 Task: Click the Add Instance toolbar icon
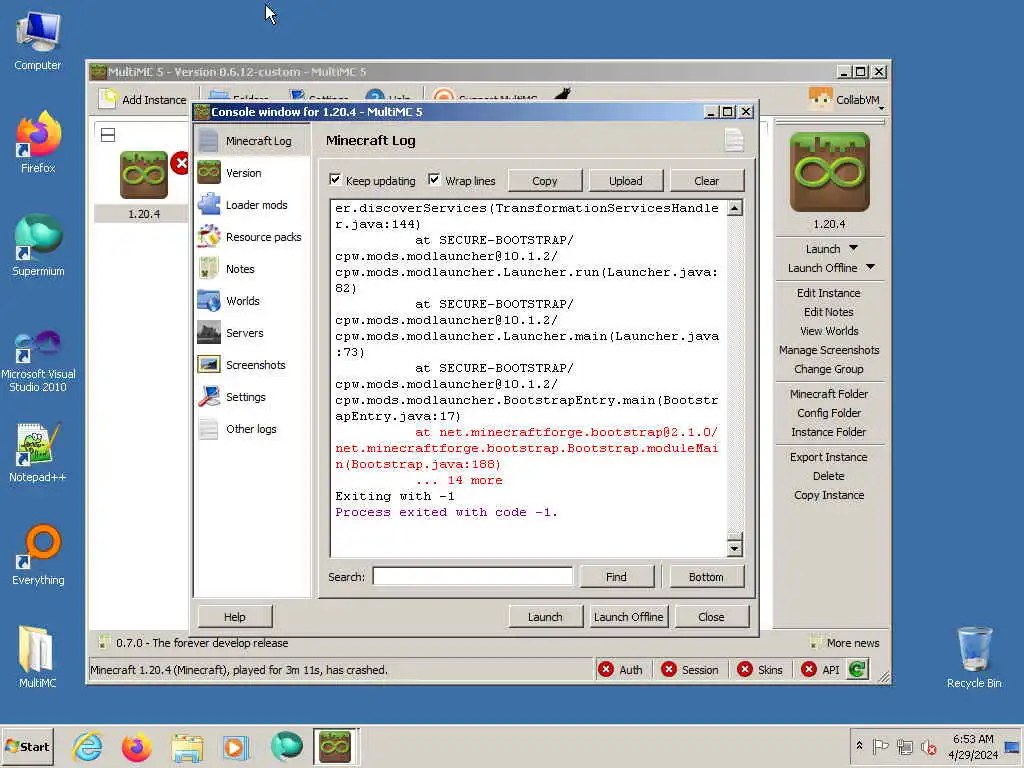[107, 99]
